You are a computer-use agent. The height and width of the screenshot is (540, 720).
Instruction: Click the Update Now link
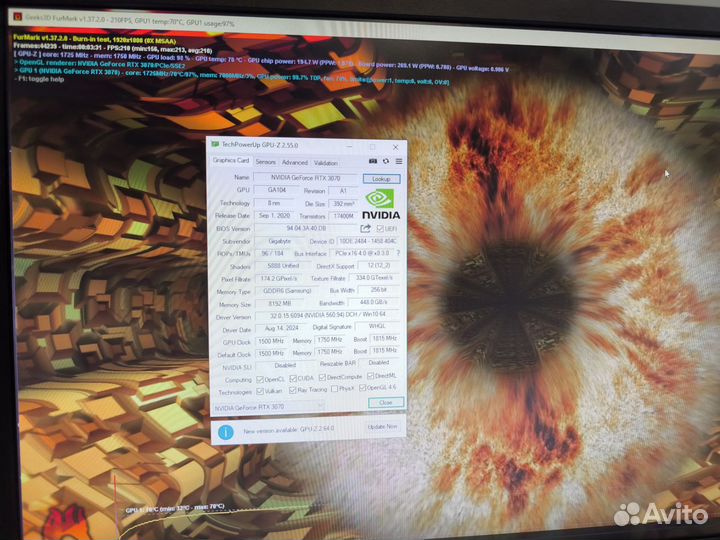coord(382,427)
